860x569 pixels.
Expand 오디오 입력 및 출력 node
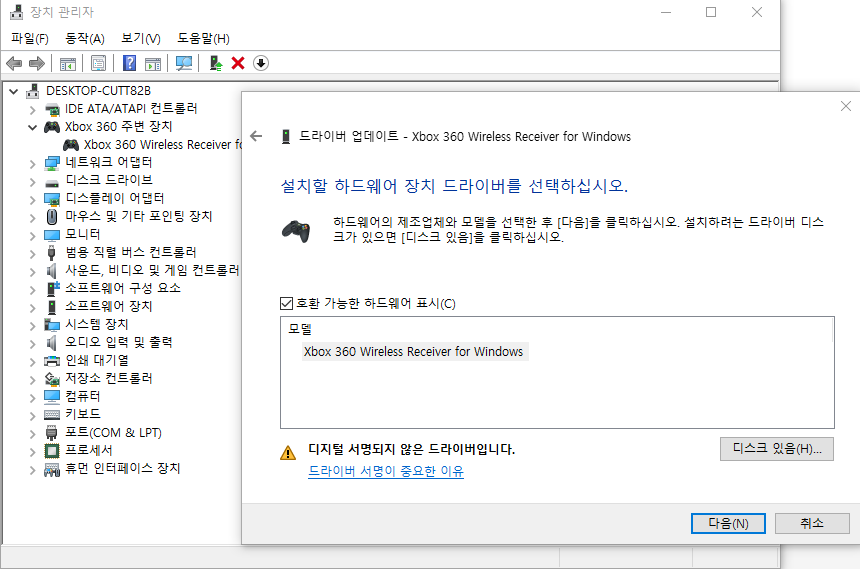pos(32,344)
